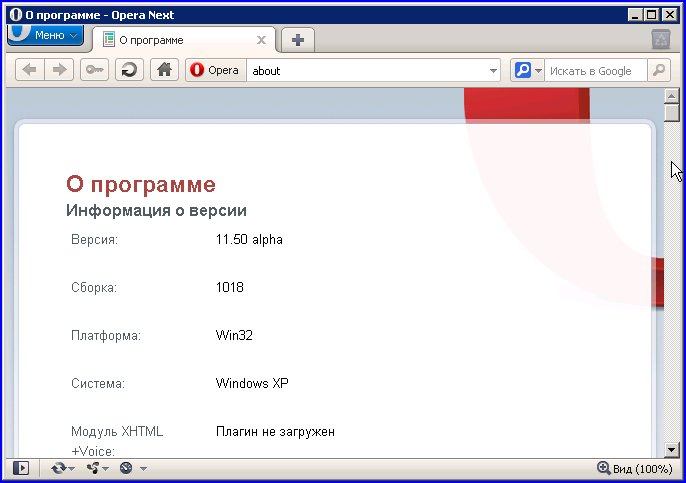
Task: Expand the address bar history dropdown
Action: point(493,71)
